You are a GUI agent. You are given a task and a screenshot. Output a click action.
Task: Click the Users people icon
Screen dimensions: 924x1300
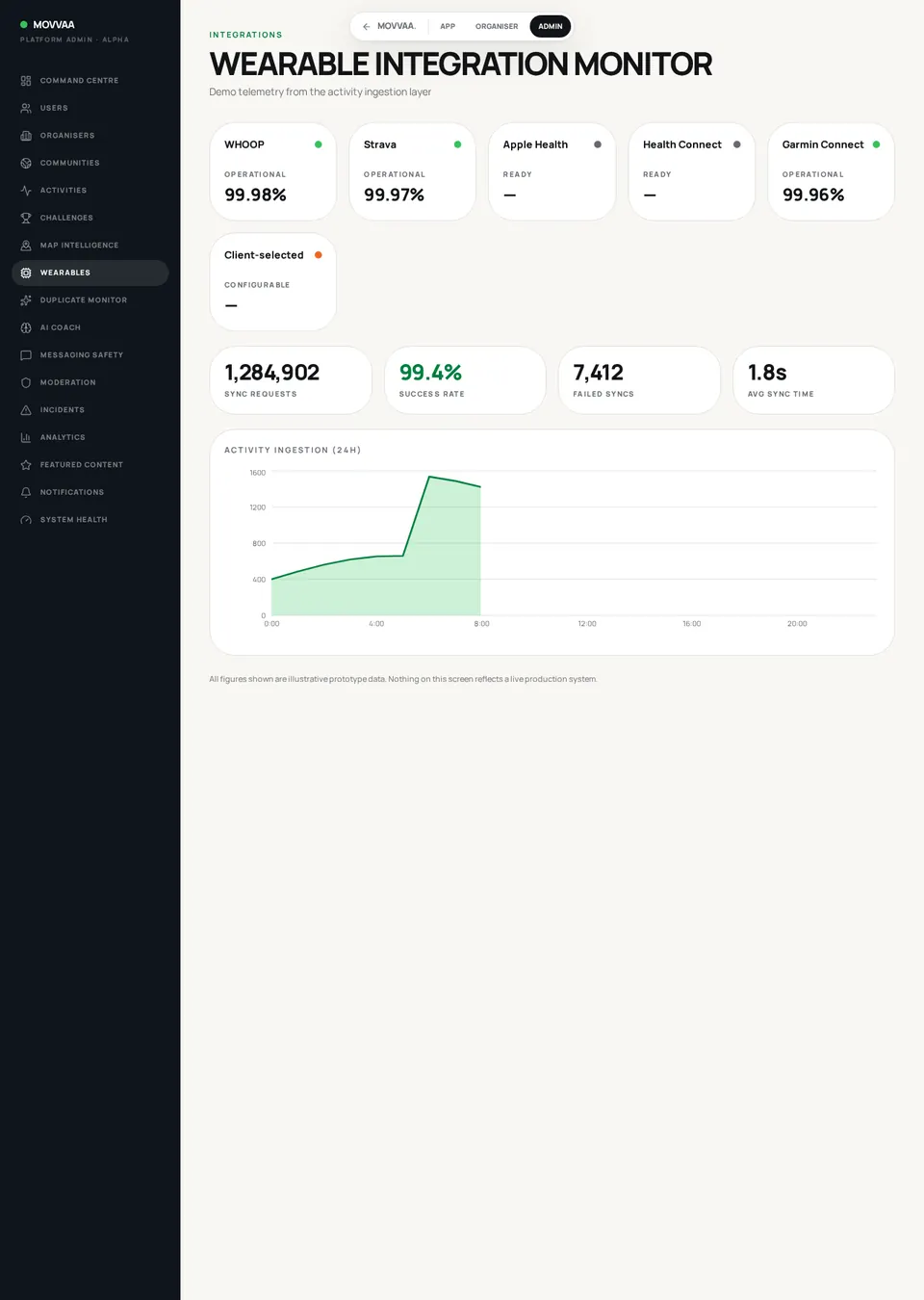(x=26, y=108)
